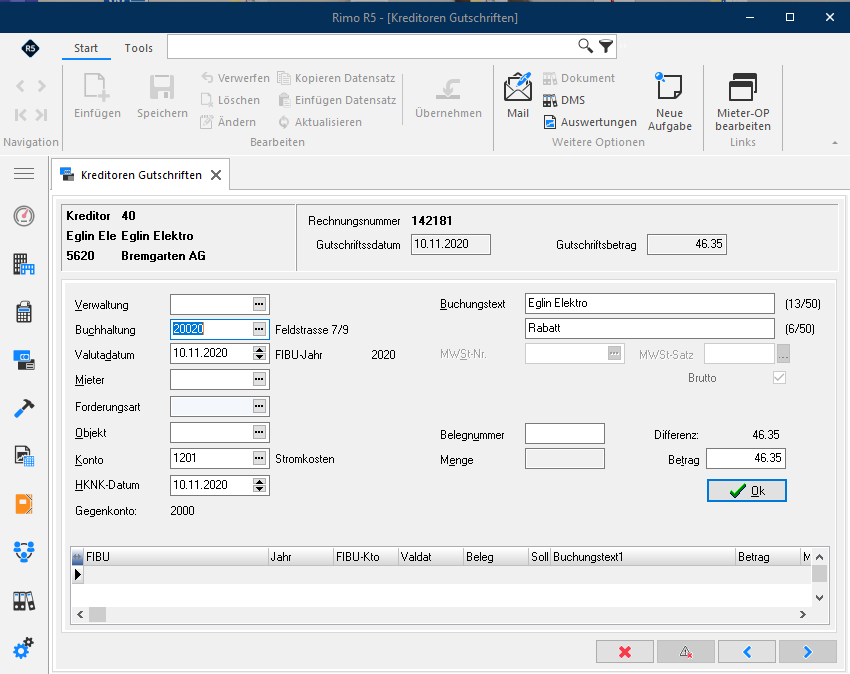This screenshot has height=674, width=850.
Task: Click the Belegnummer input field
Action: [x=564, y=434]
